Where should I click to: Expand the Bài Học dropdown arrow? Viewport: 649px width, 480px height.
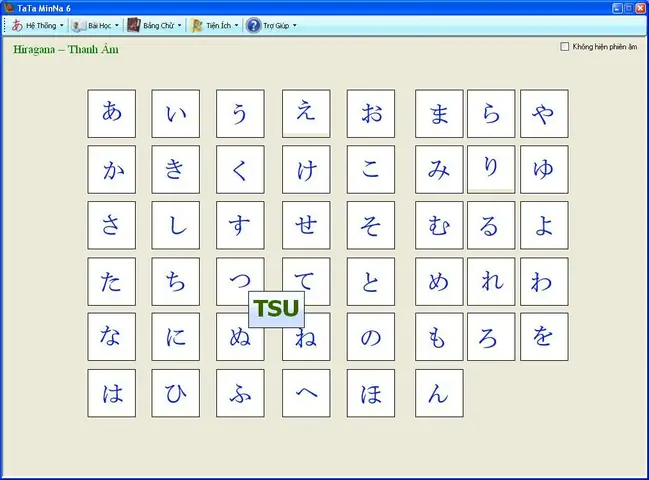click(x=117, y=26)
